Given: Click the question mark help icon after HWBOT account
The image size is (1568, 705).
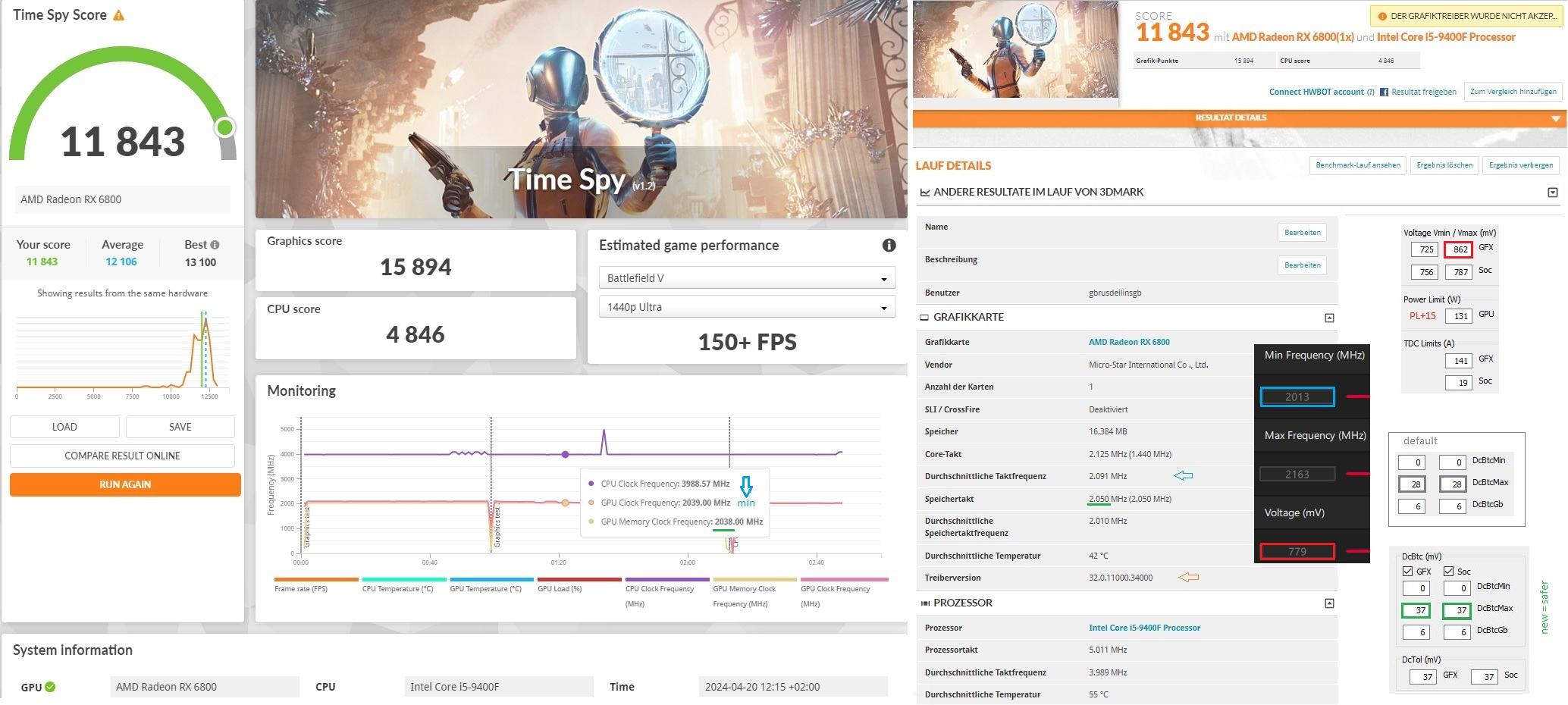Looking at the screenshot, I should [1371, 92].
